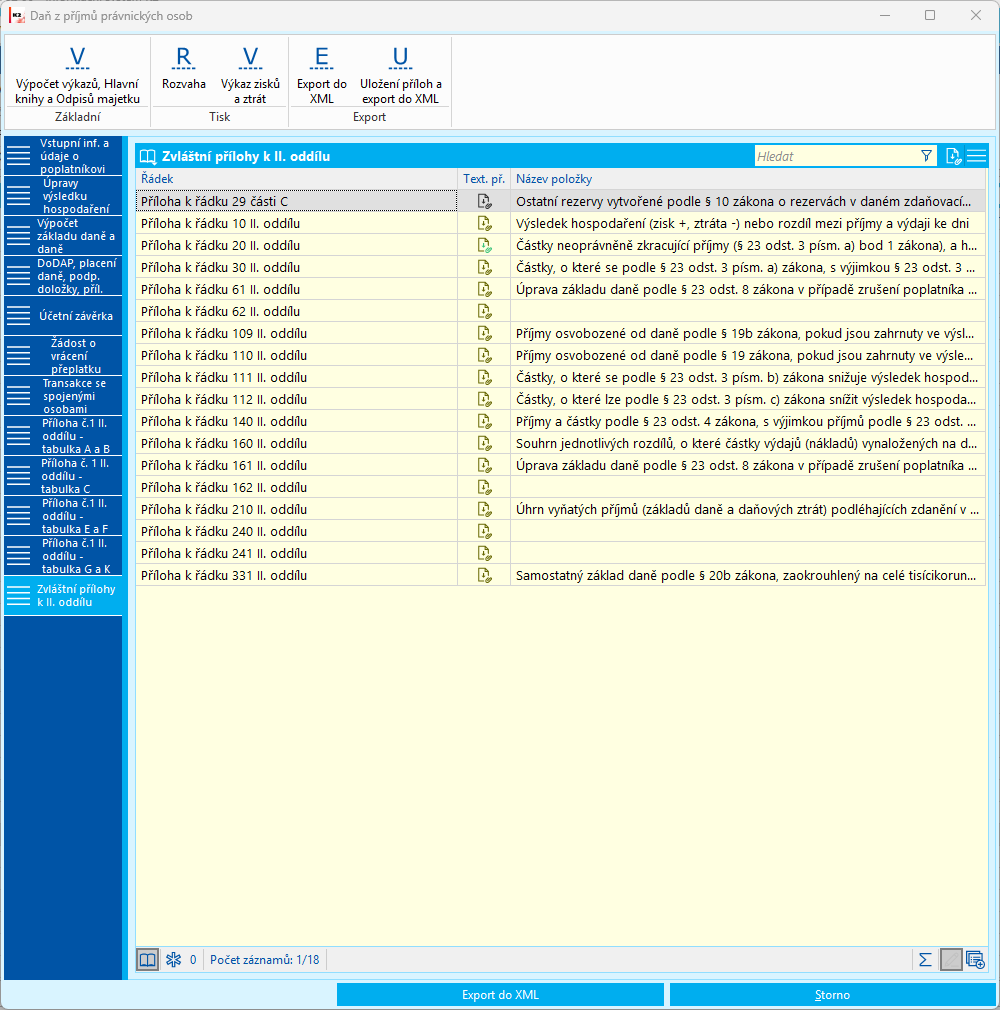Open the hamburger menu in the panel header
The image size is (1000, 1010).
[x=977, y=156]
